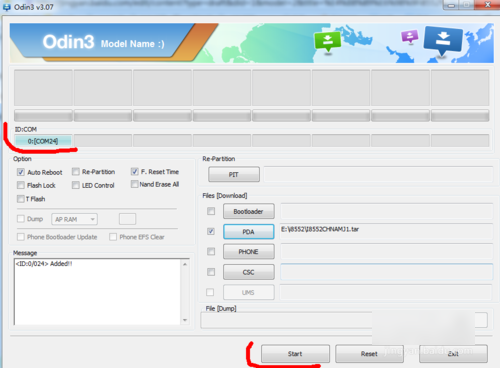The width and height of the screenshot is (500, 368).
Task: Tick the checkbox beside Bootloader
Action: coord(211,211)
